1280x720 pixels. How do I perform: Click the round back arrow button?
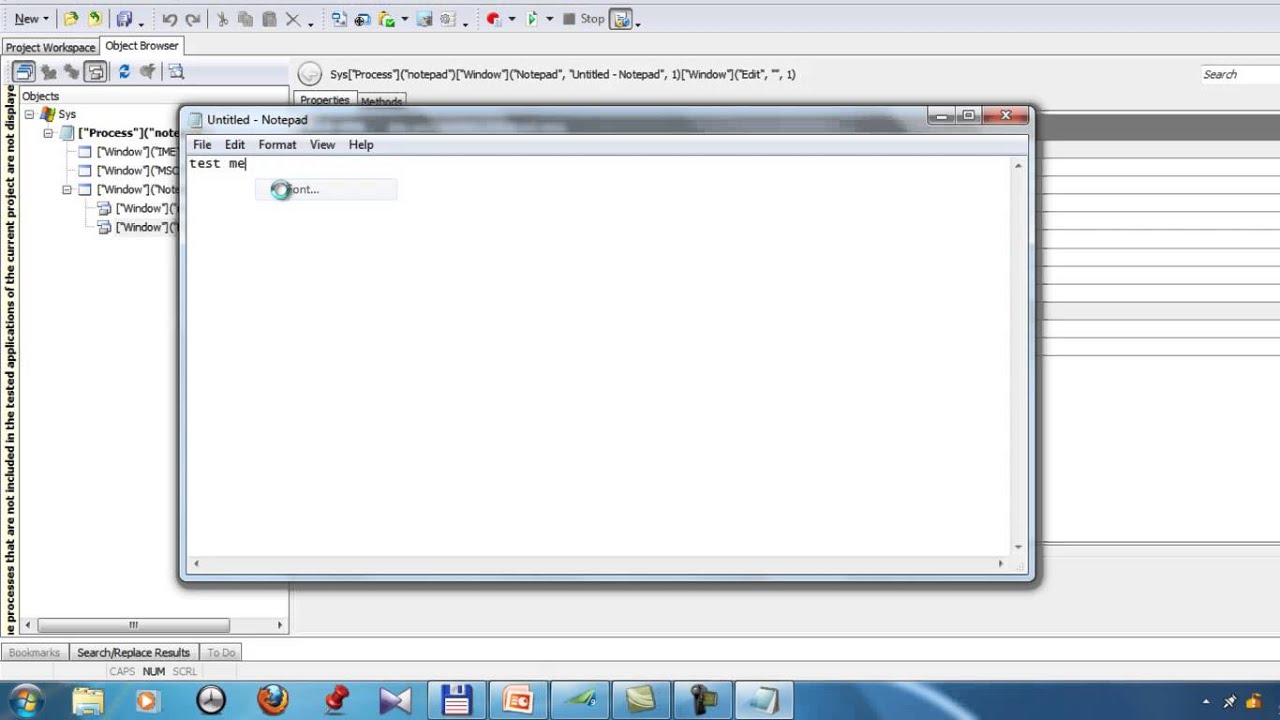click(310, 74)
